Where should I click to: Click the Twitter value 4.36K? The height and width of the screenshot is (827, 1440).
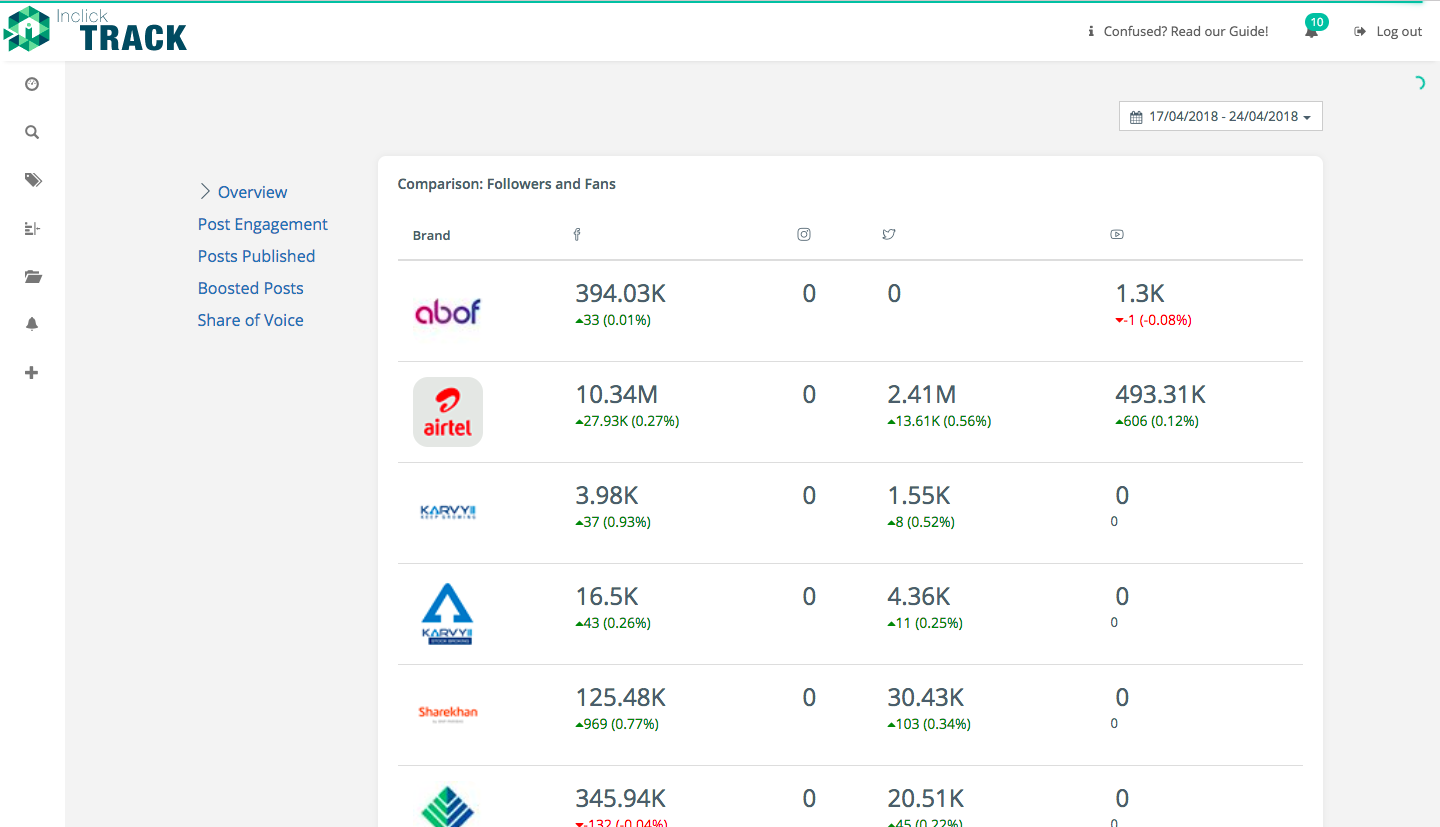[x=919, y=596]
